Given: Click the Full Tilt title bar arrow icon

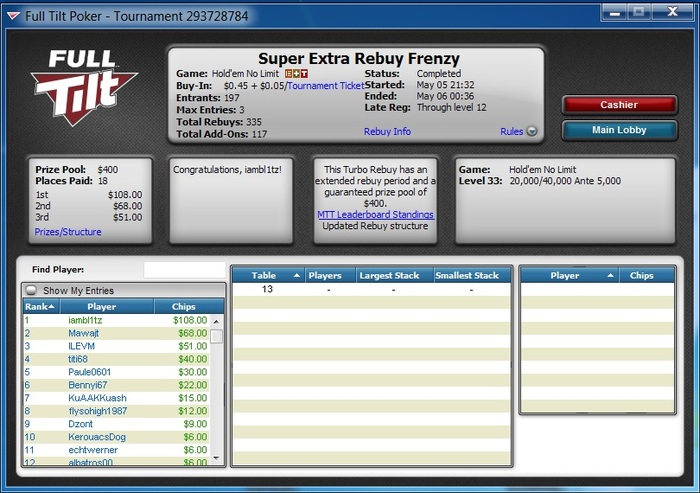Looking at the screenshot, I should [13, 17].
